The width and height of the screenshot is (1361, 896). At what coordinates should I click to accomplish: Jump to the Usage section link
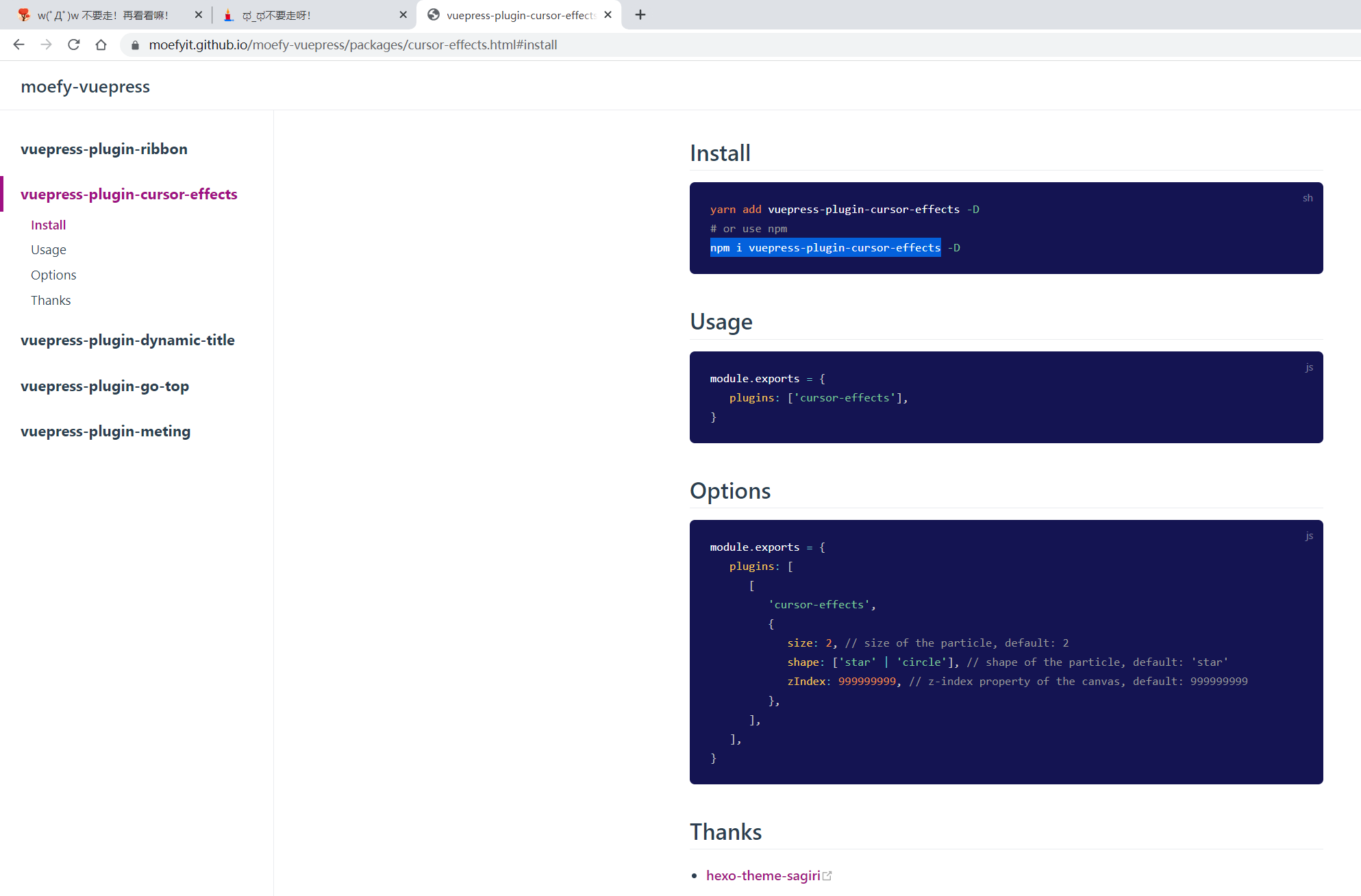click(x=49, y=249)
